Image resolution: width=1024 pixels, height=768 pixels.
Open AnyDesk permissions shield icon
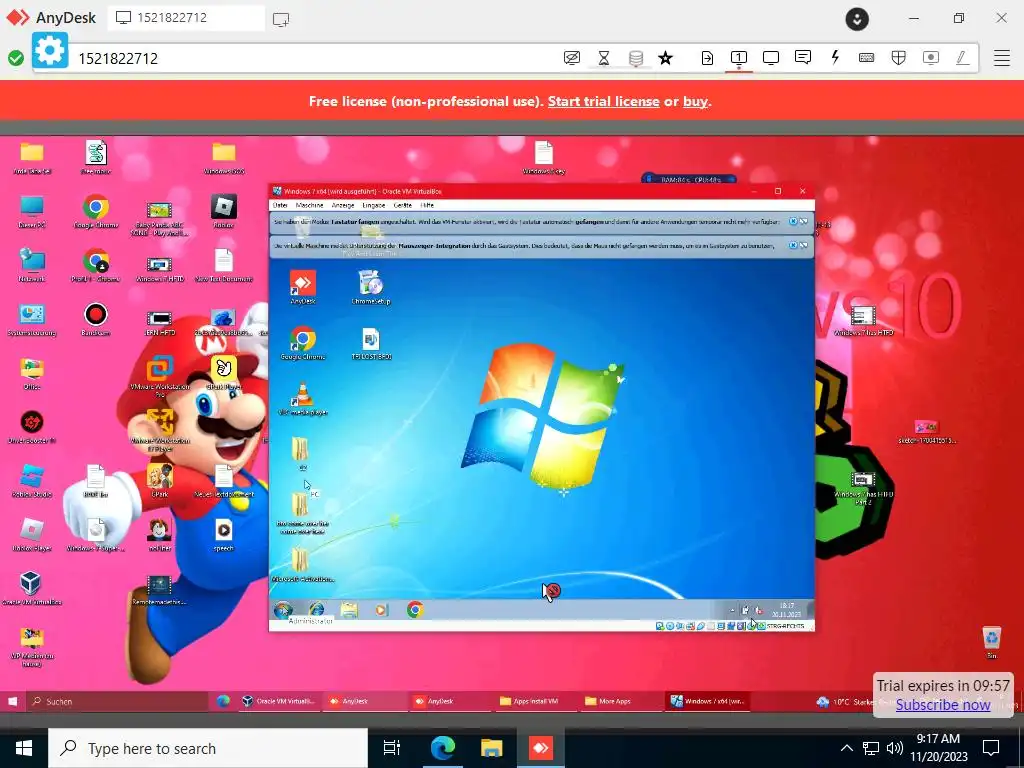coord(899,57)
